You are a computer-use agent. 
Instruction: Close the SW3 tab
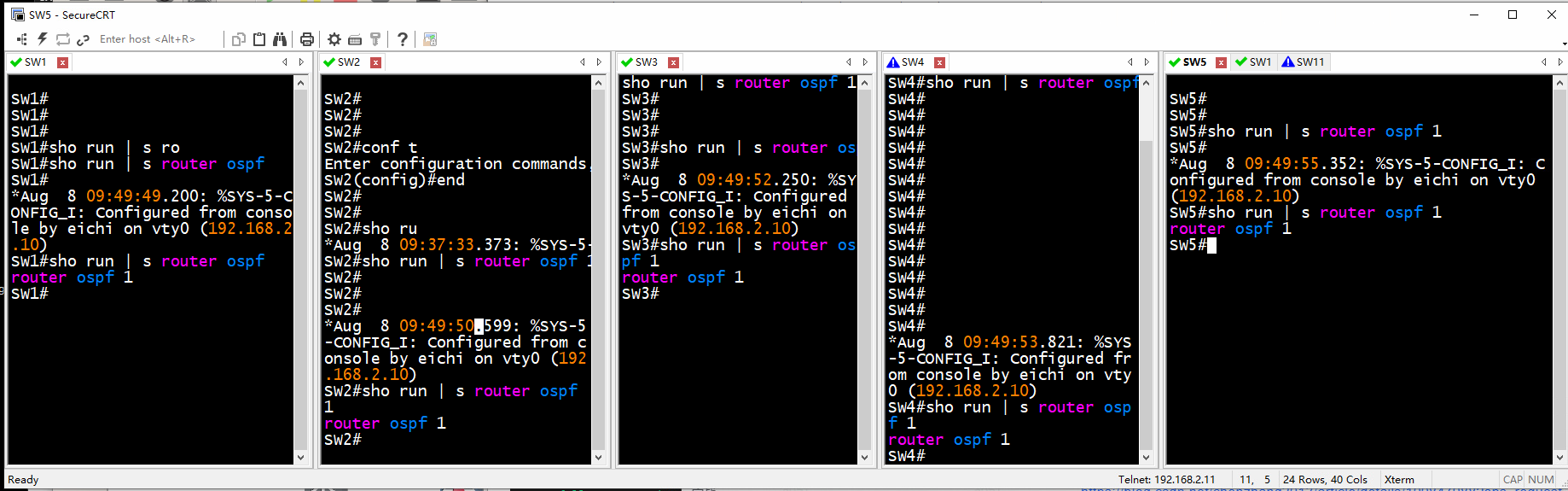[x=673, y=62]
